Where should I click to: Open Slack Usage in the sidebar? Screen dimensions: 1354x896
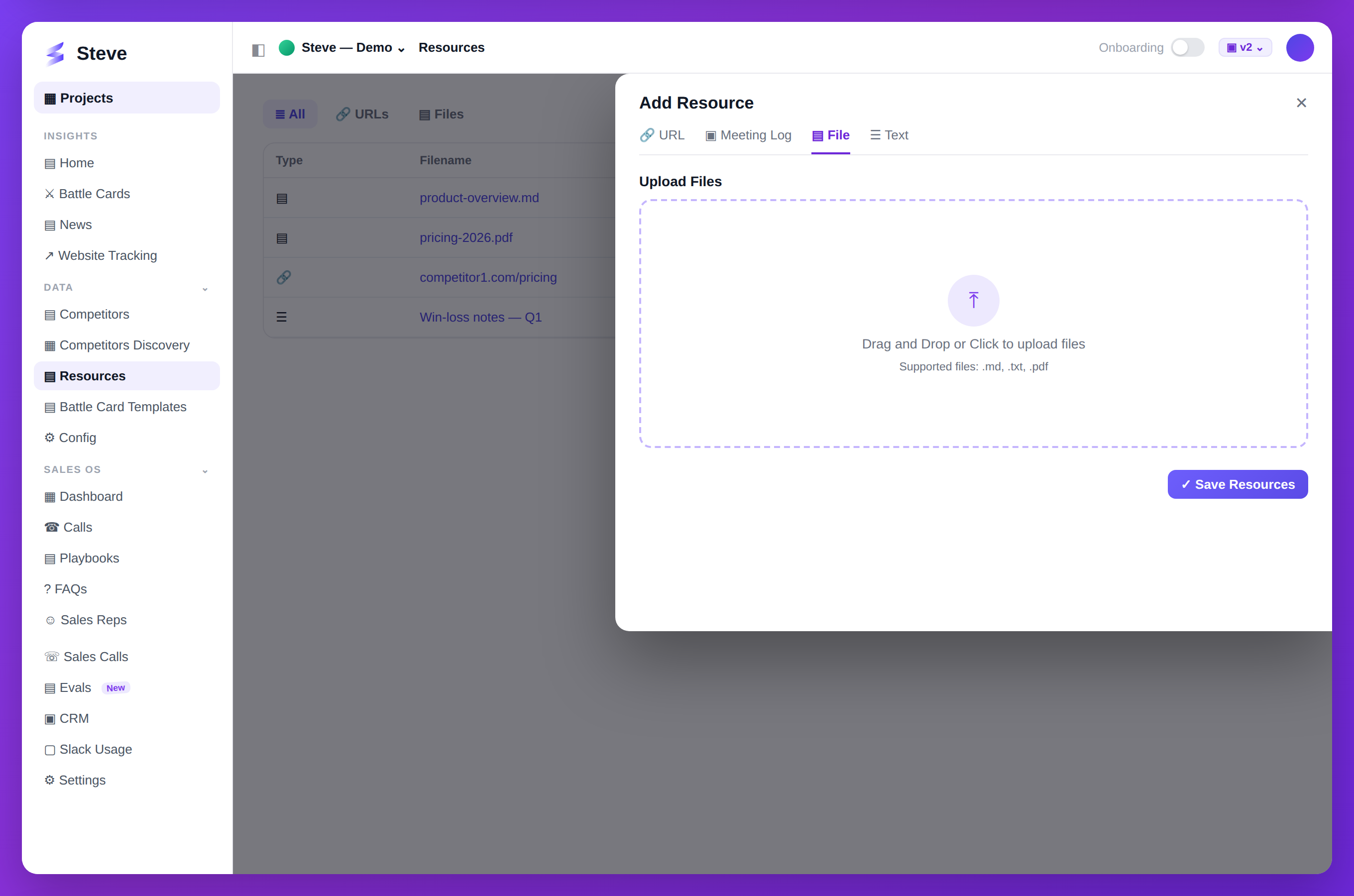(x=127, y=750)
